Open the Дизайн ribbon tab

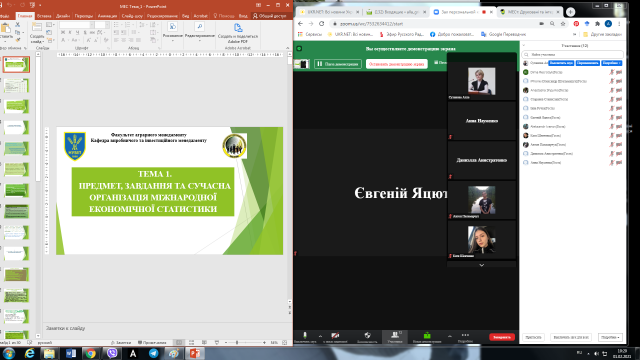pos(63,16)
